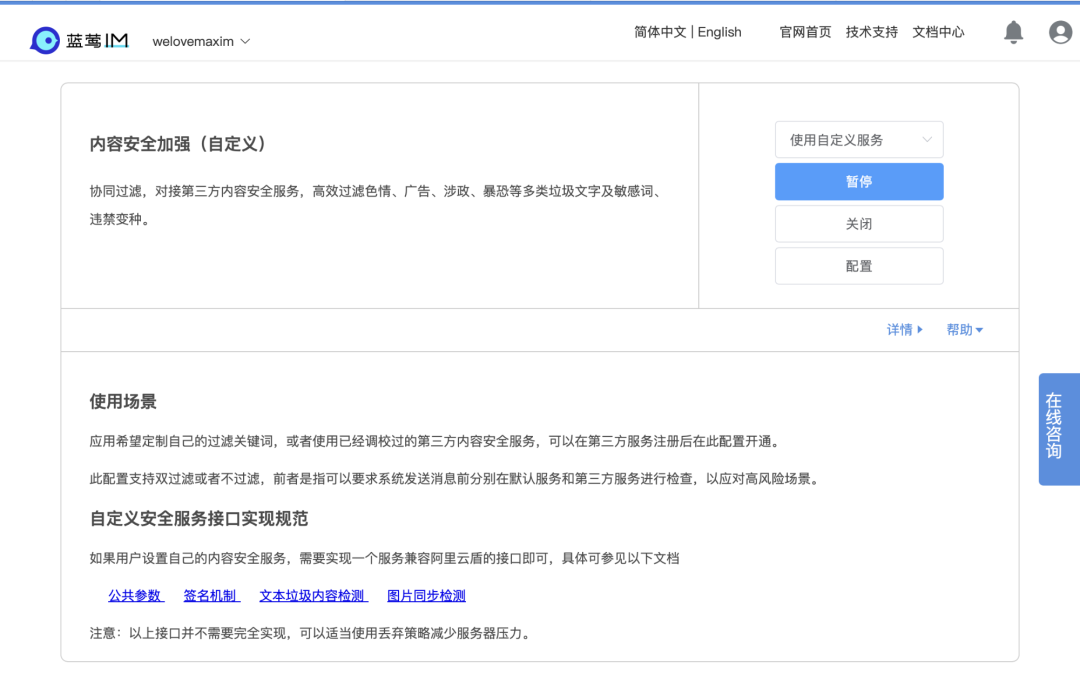Open the 使用自定义服务 service selector dropdown
Image resolution: width=1080 pixels, height=693 pixels.
tap(858, 139)
